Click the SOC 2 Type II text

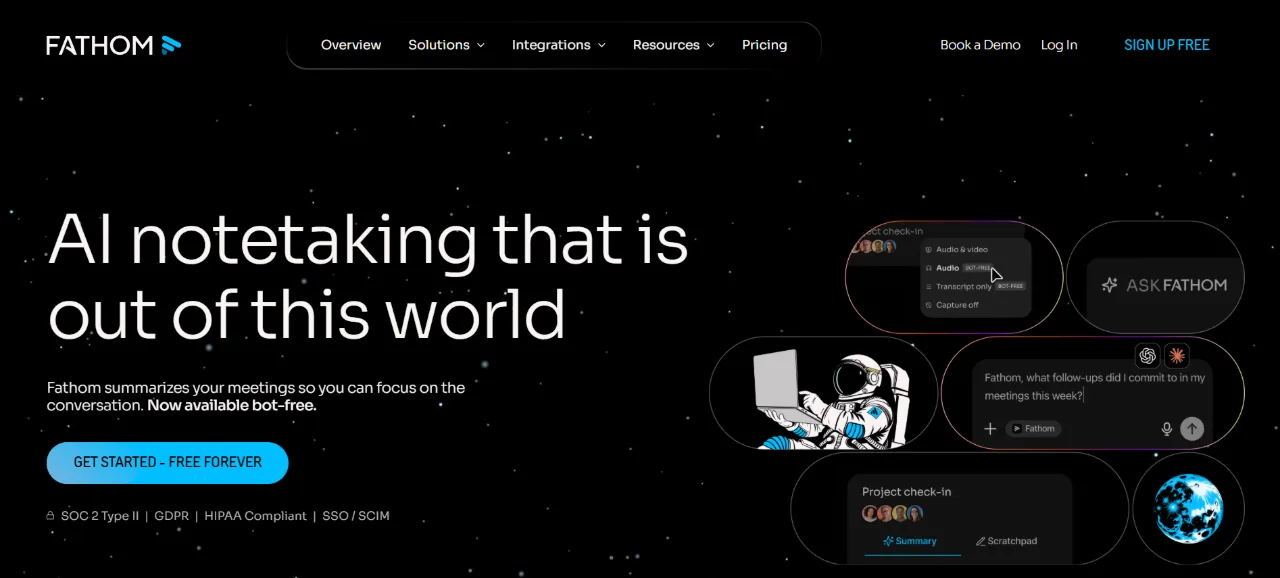pos(100,516)
